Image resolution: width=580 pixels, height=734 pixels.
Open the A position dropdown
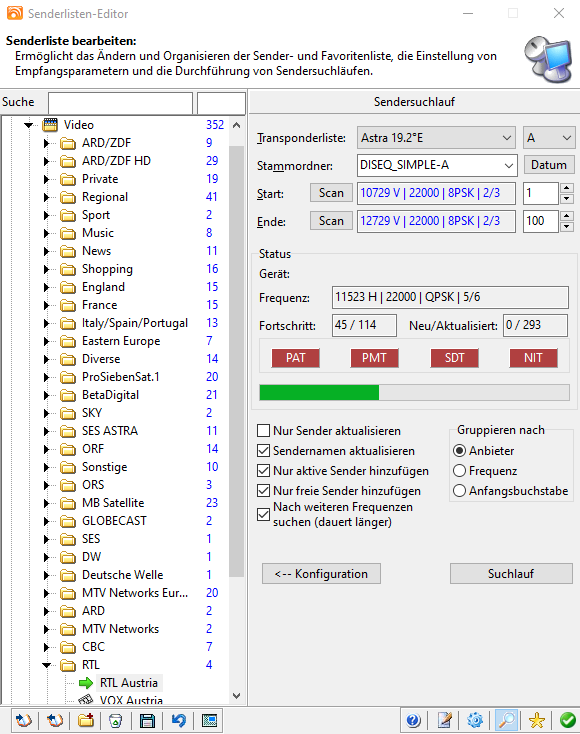pyautogui.click(x=549, y=138)
